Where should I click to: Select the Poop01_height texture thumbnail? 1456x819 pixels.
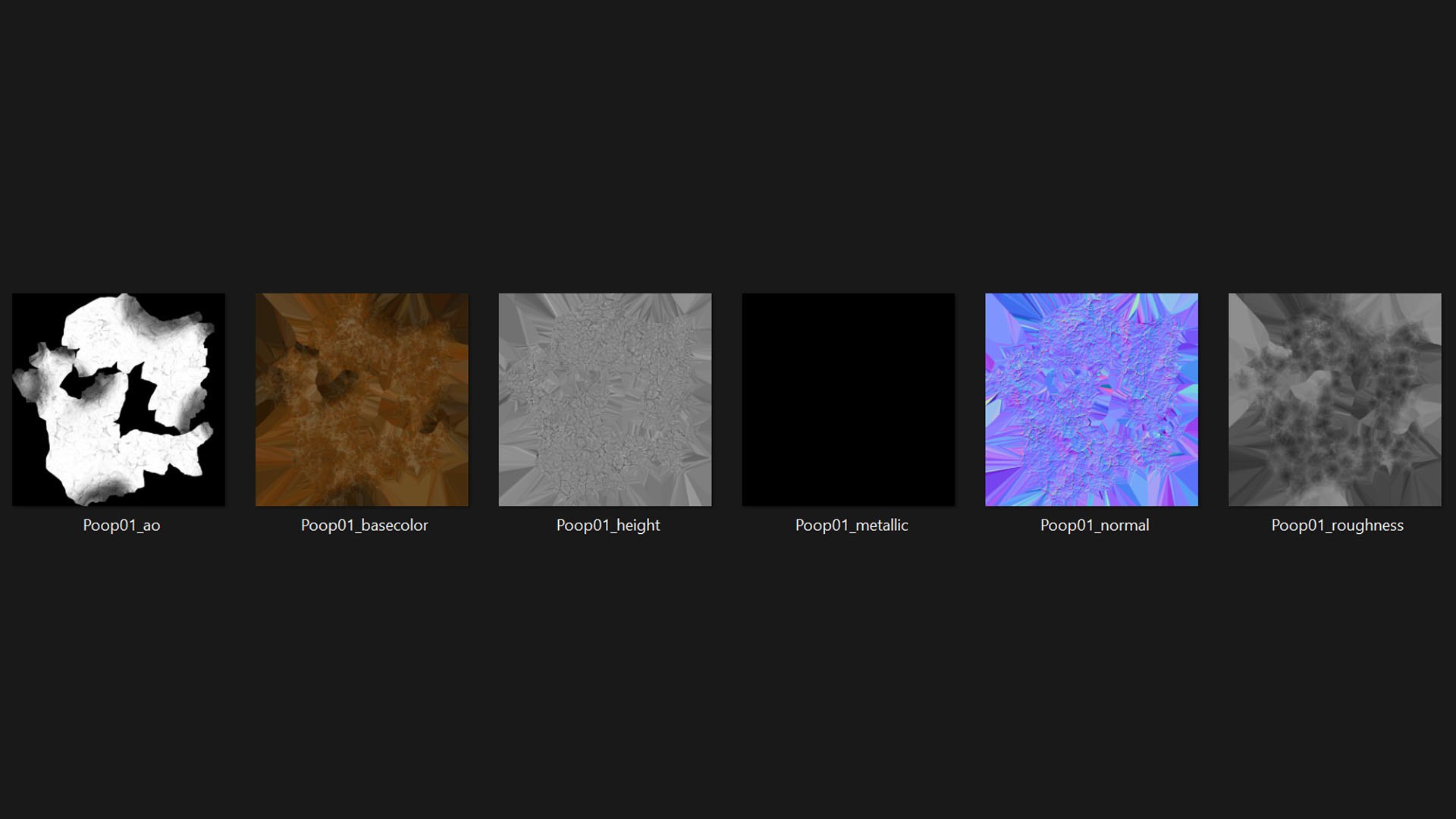point(605,400)
